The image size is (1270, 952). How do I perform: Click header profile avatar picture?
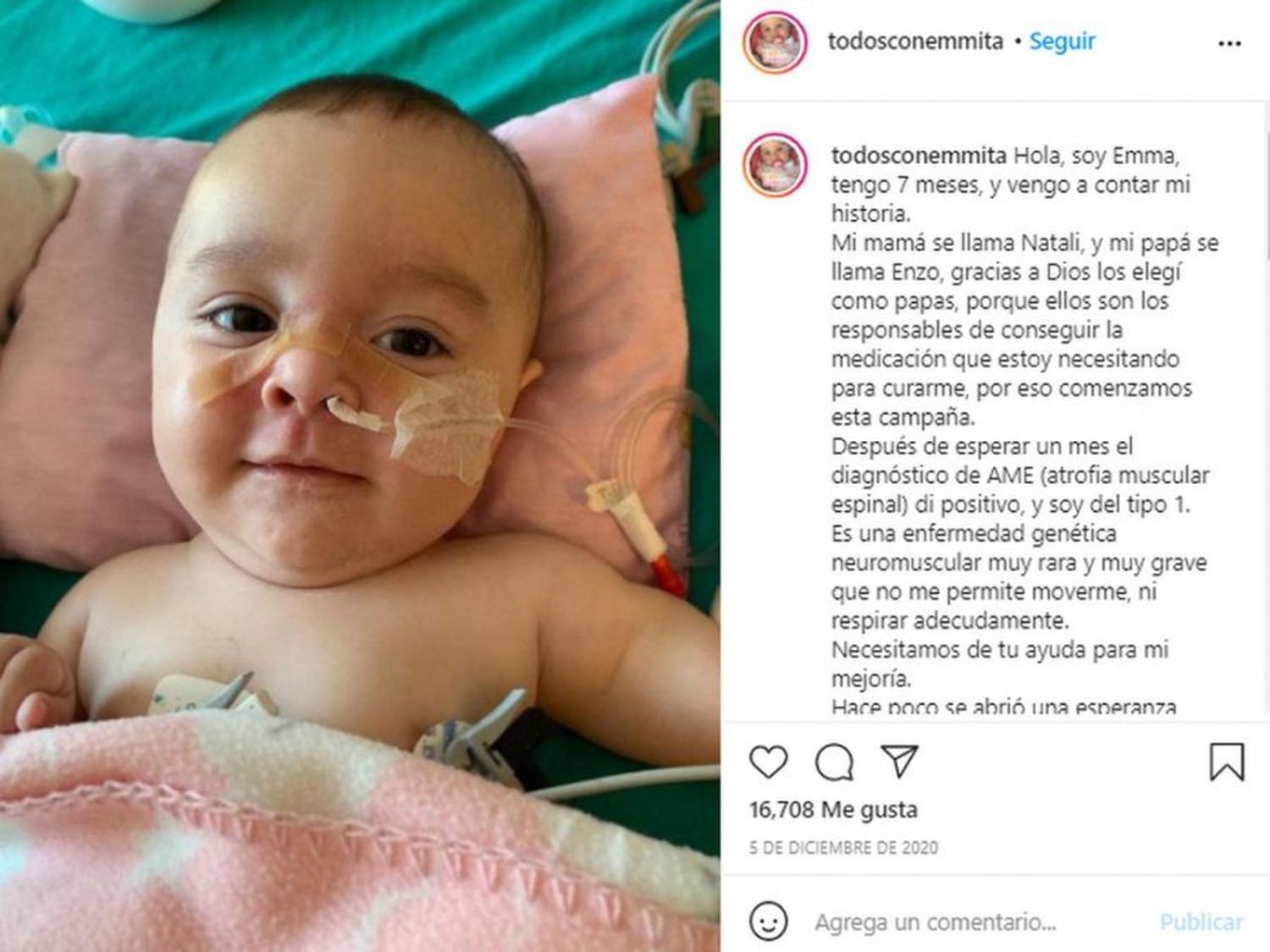point(775,43)
